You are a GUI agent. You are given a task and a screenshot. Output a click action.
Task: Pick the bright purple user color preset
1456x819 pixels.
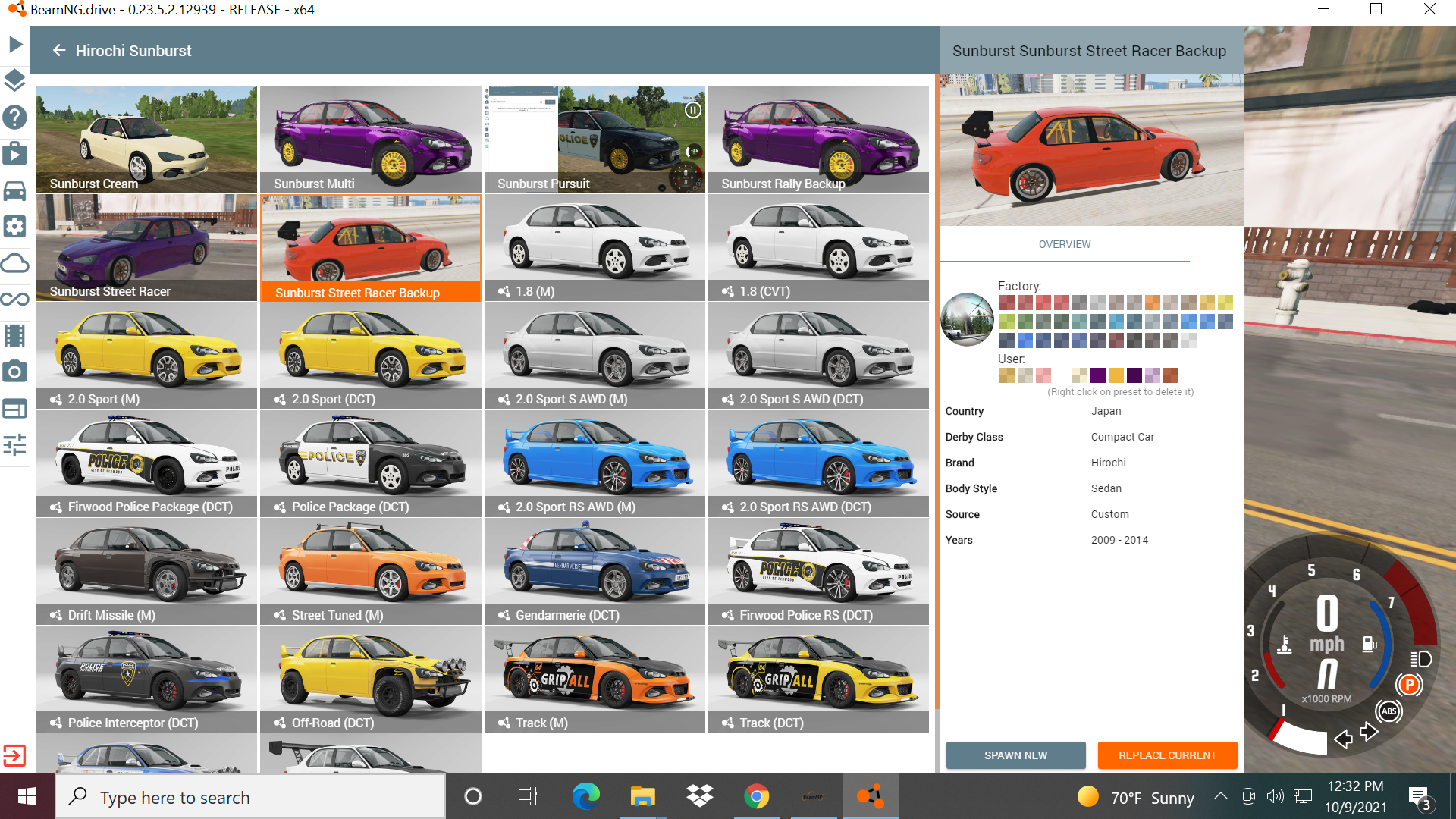(1097, 375)
